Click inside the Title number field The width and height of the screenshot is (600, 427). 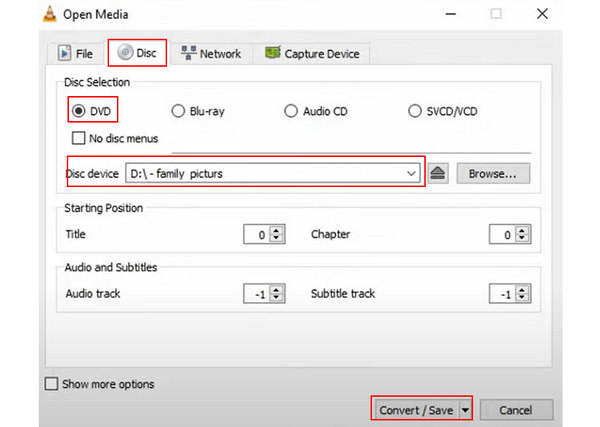pos(257,234)
